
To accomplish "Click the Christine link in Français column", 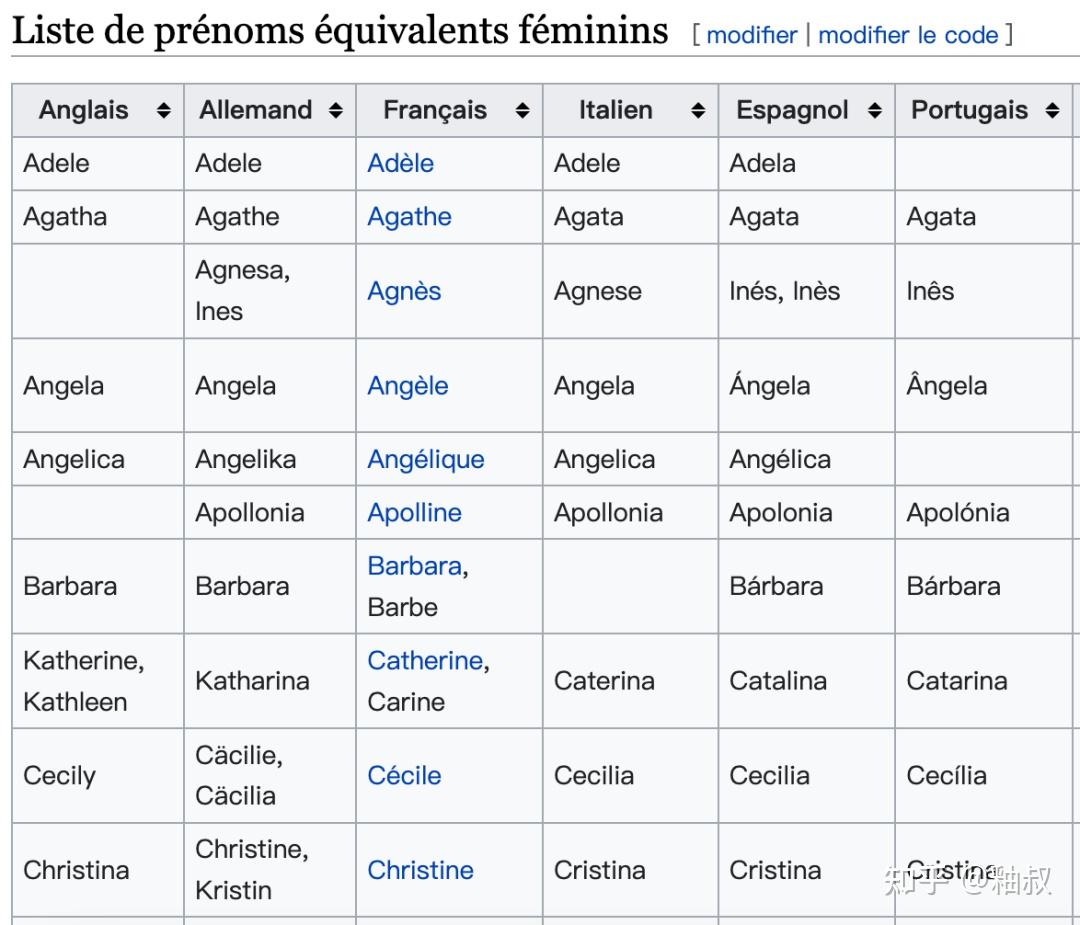I will (x=420, y=870).
